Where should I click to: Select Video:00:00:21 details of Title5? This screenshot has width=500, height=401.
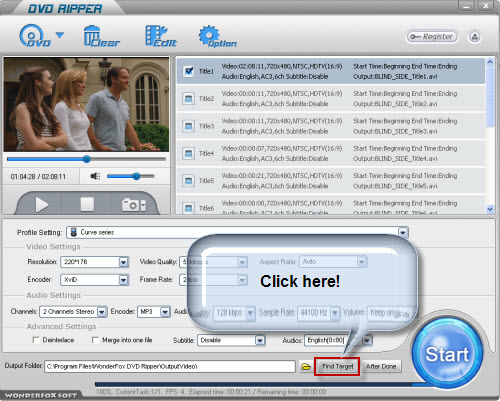[x=282, y=176]
